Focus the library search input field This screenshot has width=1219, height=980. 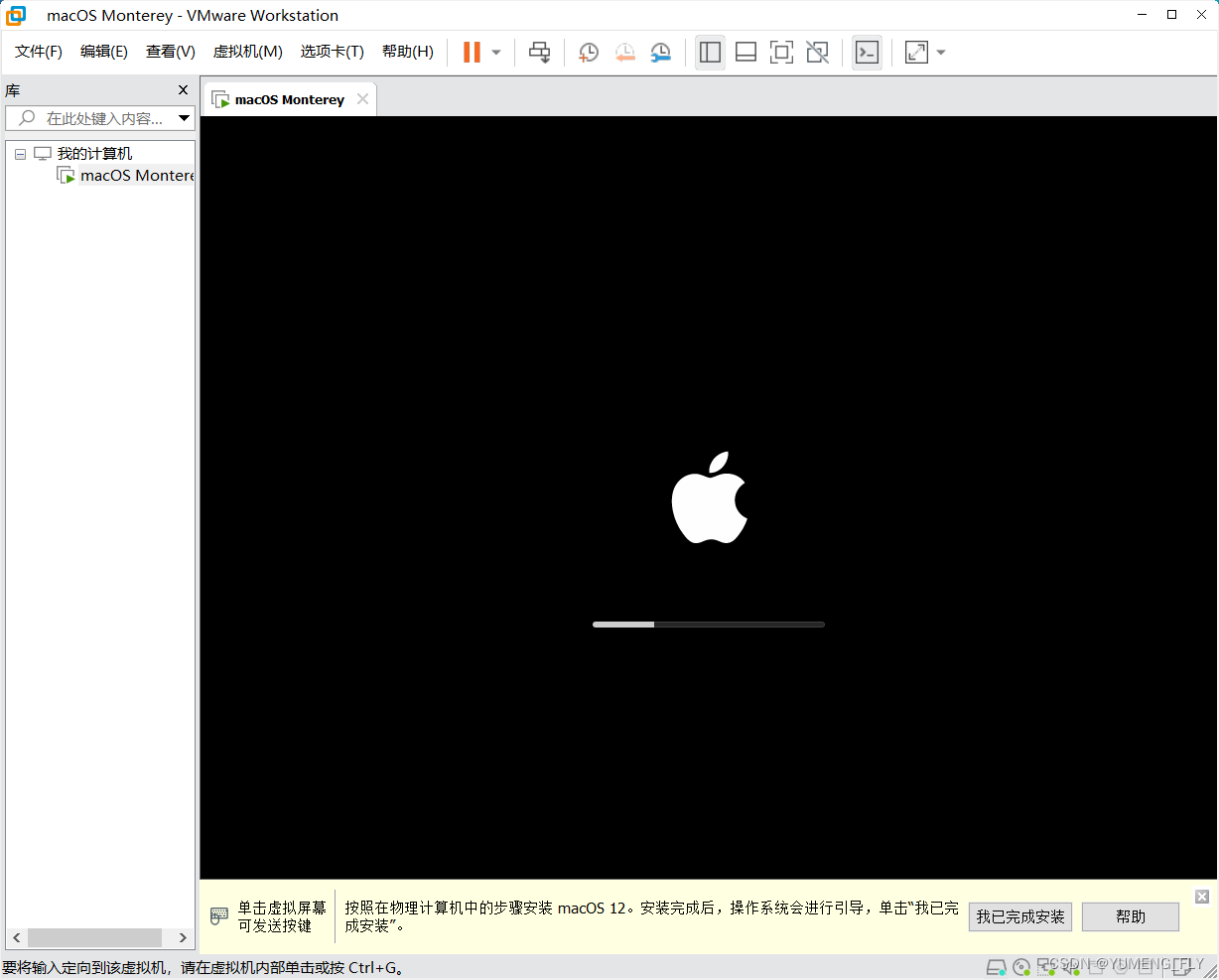coord(91,118)
